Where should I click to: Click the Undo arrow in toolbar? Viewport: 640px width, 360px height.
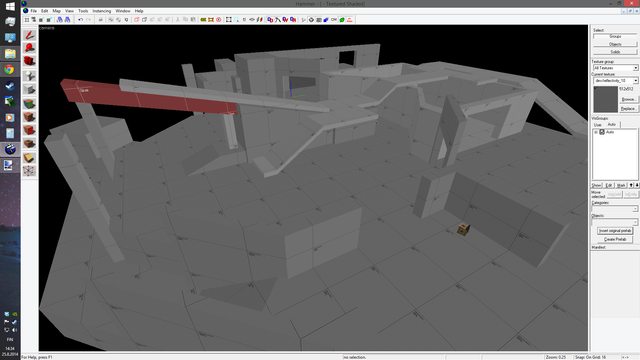click(x=80, y=20)
